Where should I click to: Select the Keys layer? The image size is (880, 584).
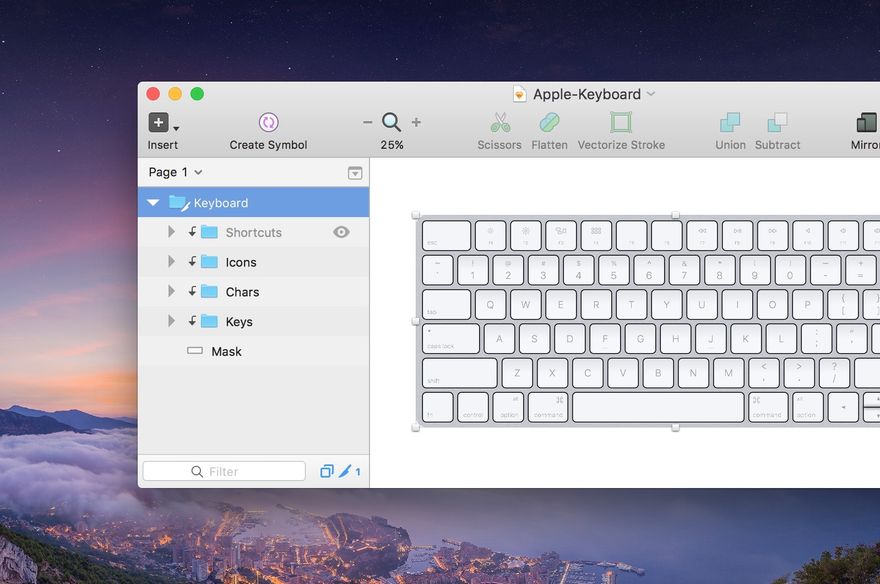(x=254, y=321)
